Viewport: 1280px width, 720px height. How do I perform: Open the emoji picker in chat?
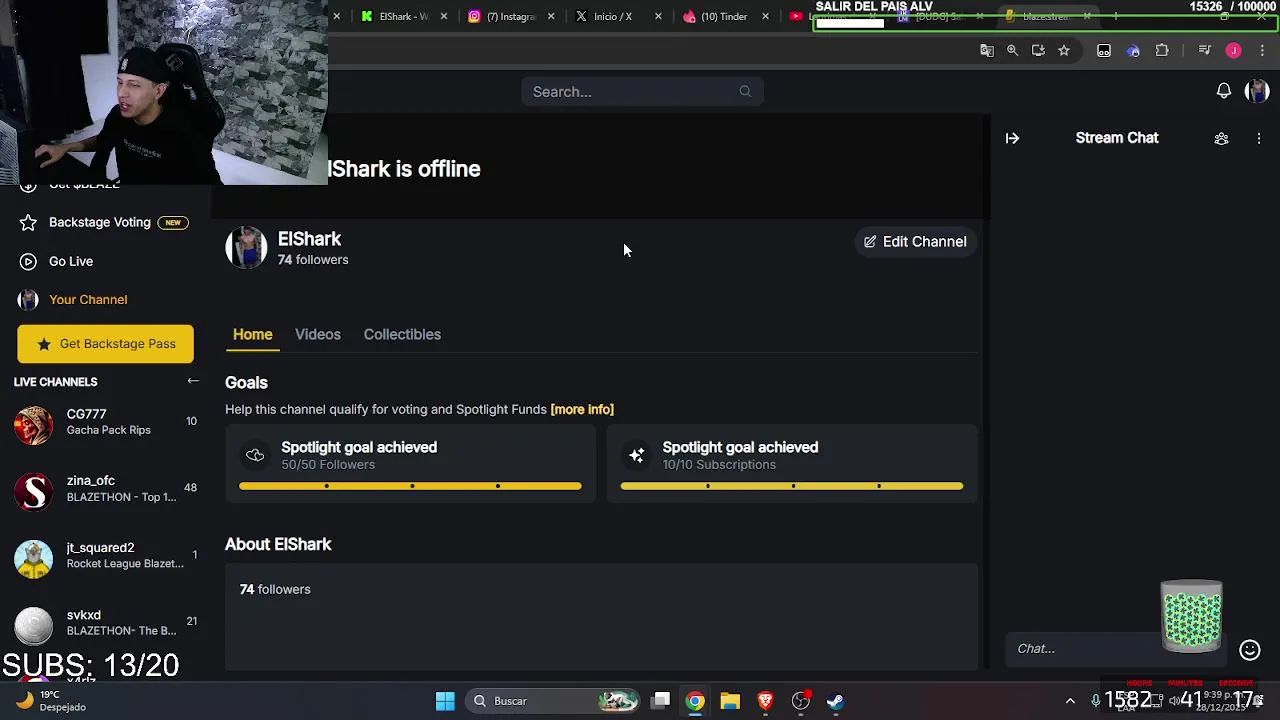[x=1250, y=650]
